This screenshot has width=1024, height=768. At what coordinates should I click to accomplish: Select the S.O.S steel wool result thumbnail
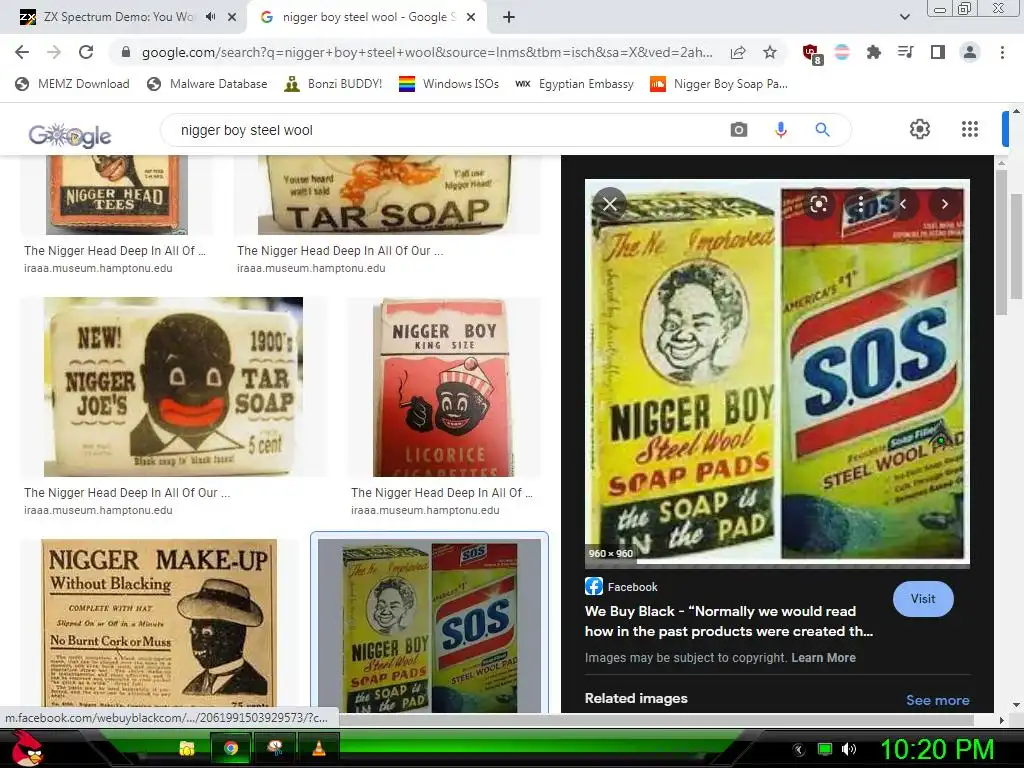pyautogui.click(x=429, y=625)
